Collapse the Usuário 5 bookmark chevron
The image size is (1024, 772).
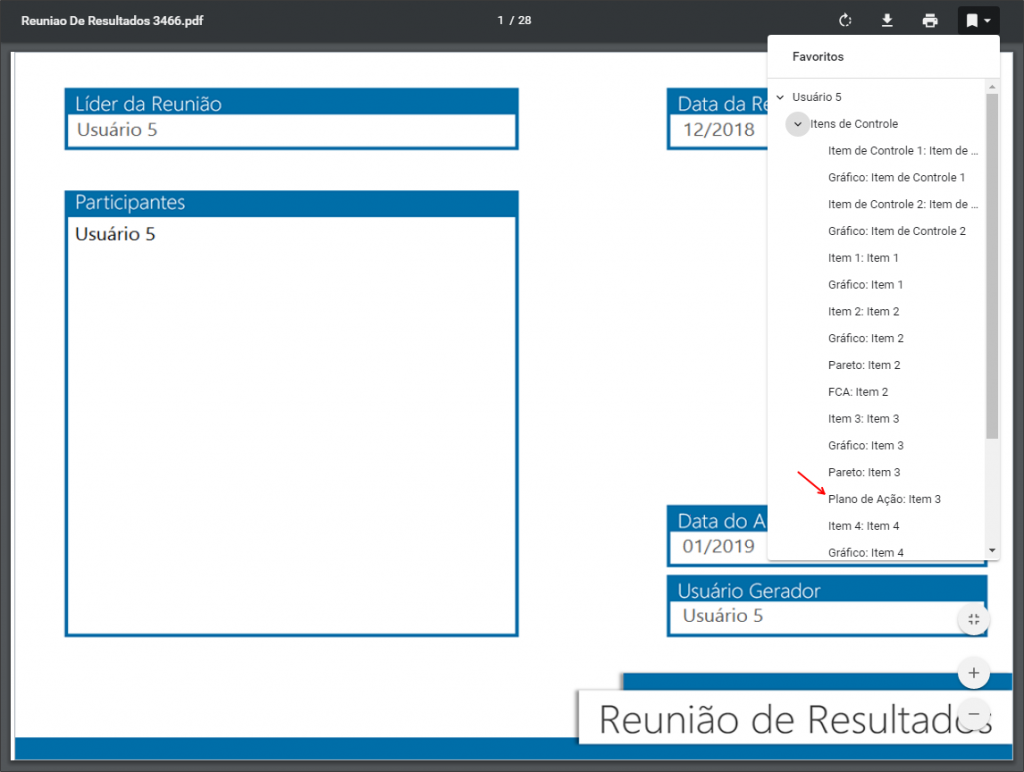pyautogui.click(x=780, y=97)
